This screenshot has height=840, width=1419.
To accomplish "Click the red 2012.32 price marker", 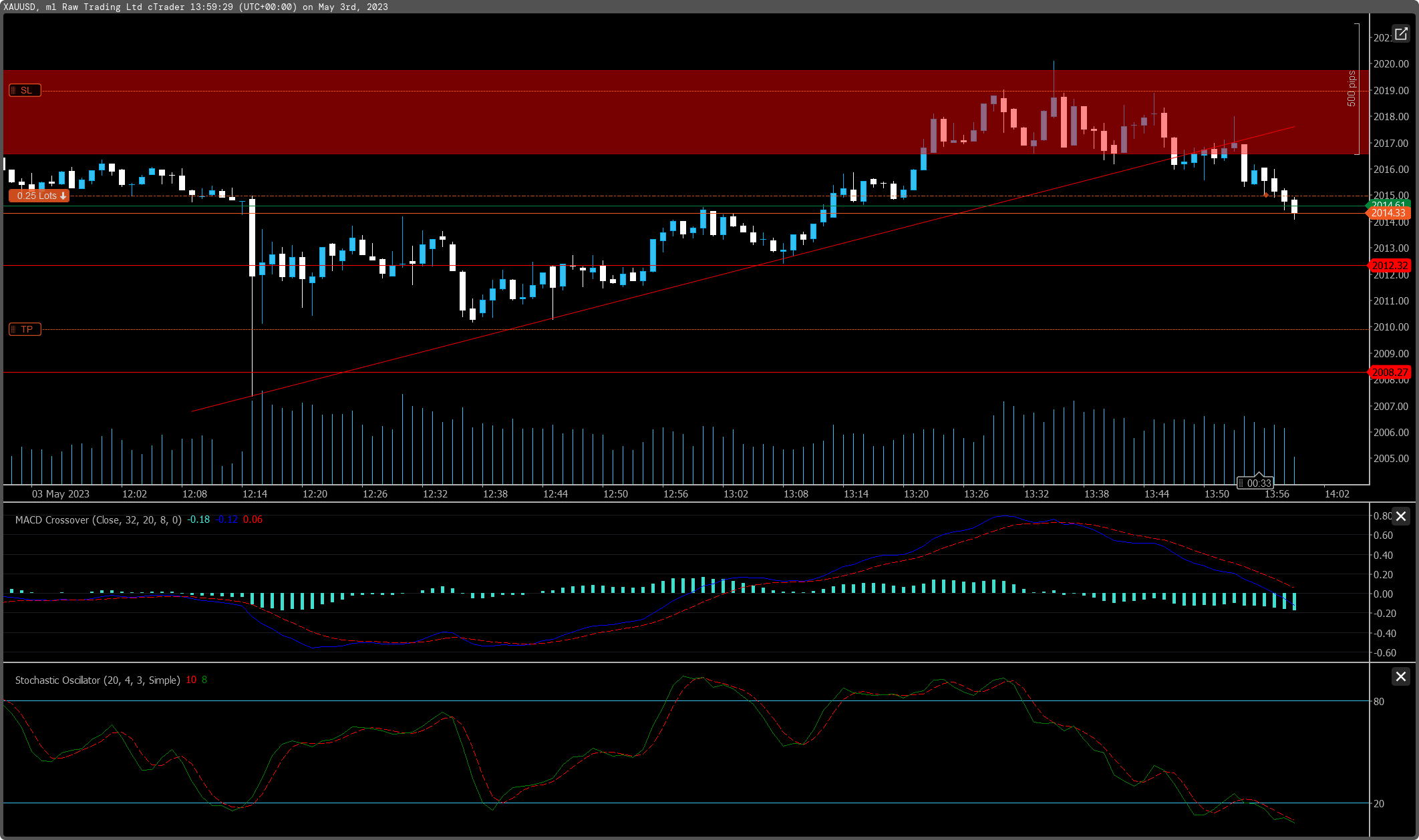I will (1390, 265).
